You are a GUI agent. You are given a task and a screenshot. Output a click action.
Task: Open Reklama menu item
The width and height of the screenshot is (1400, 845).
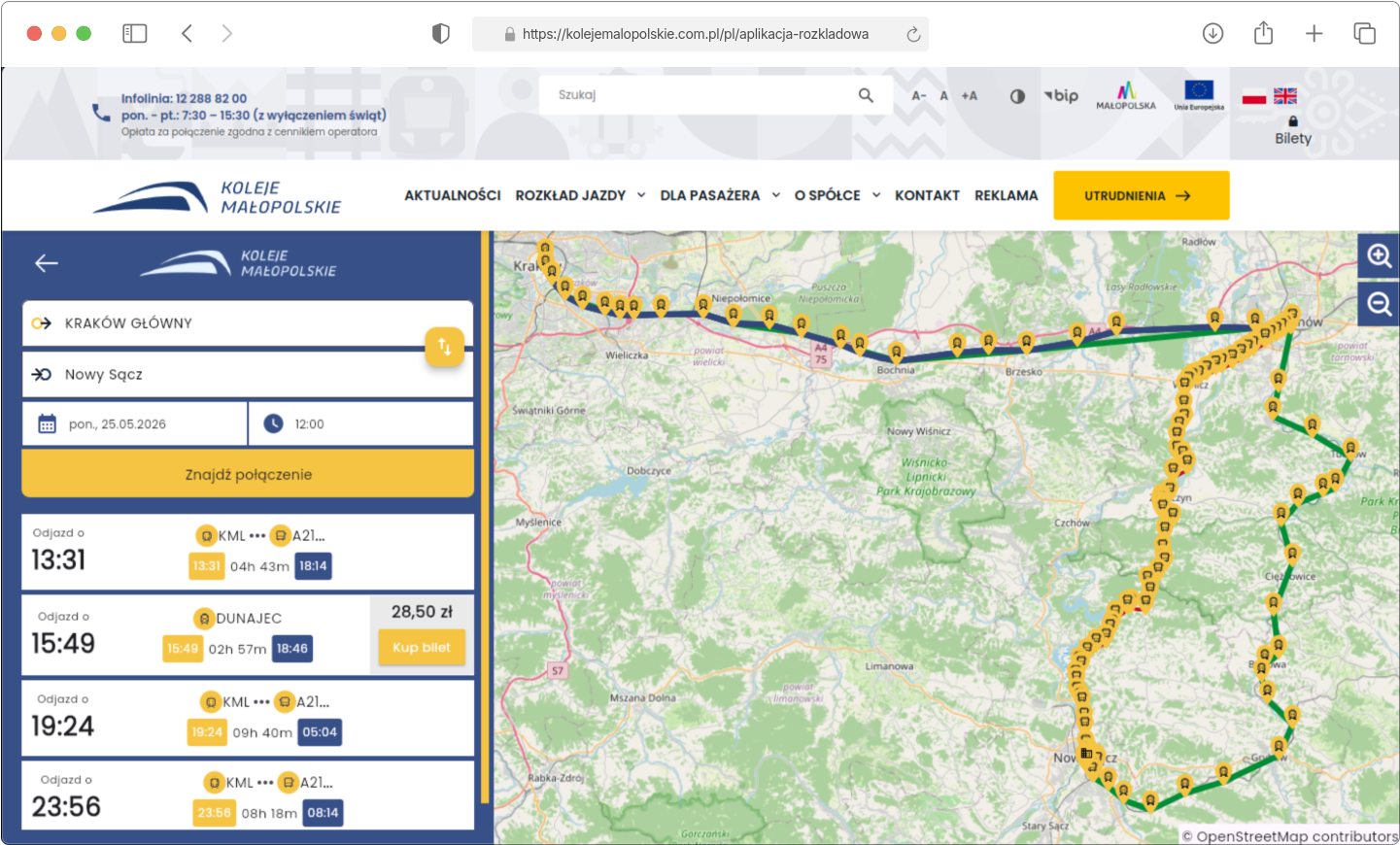click(x=1007, y=195)
